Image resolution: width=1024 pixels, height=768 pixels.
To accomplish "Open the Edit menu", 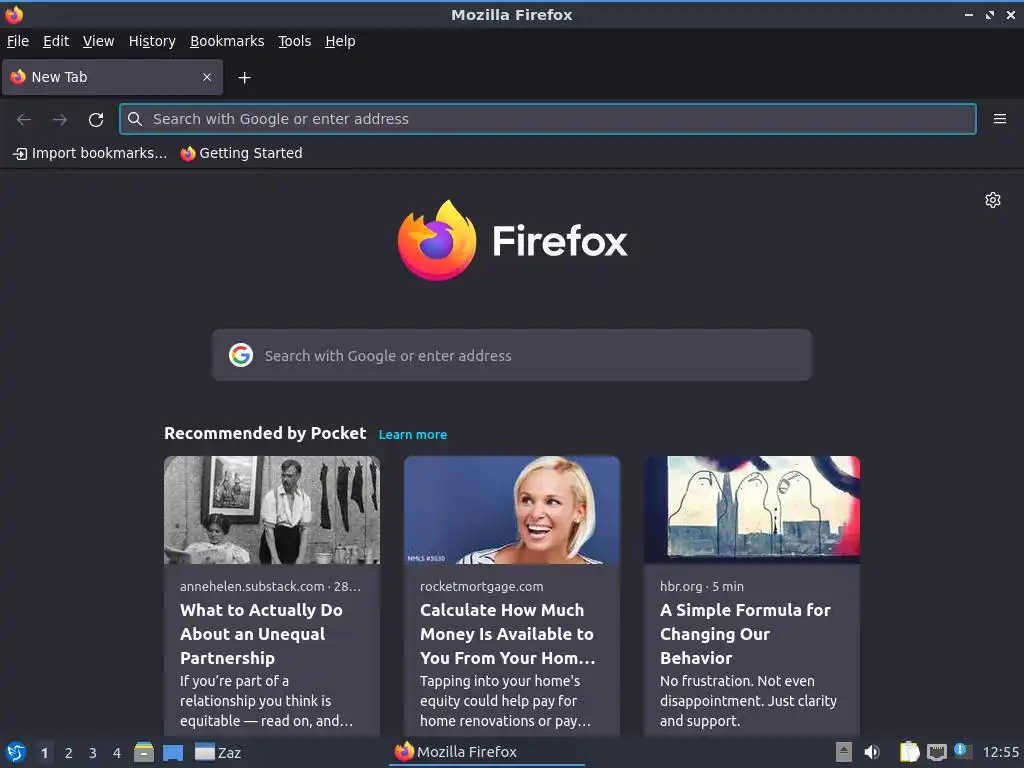I will 56,41.
